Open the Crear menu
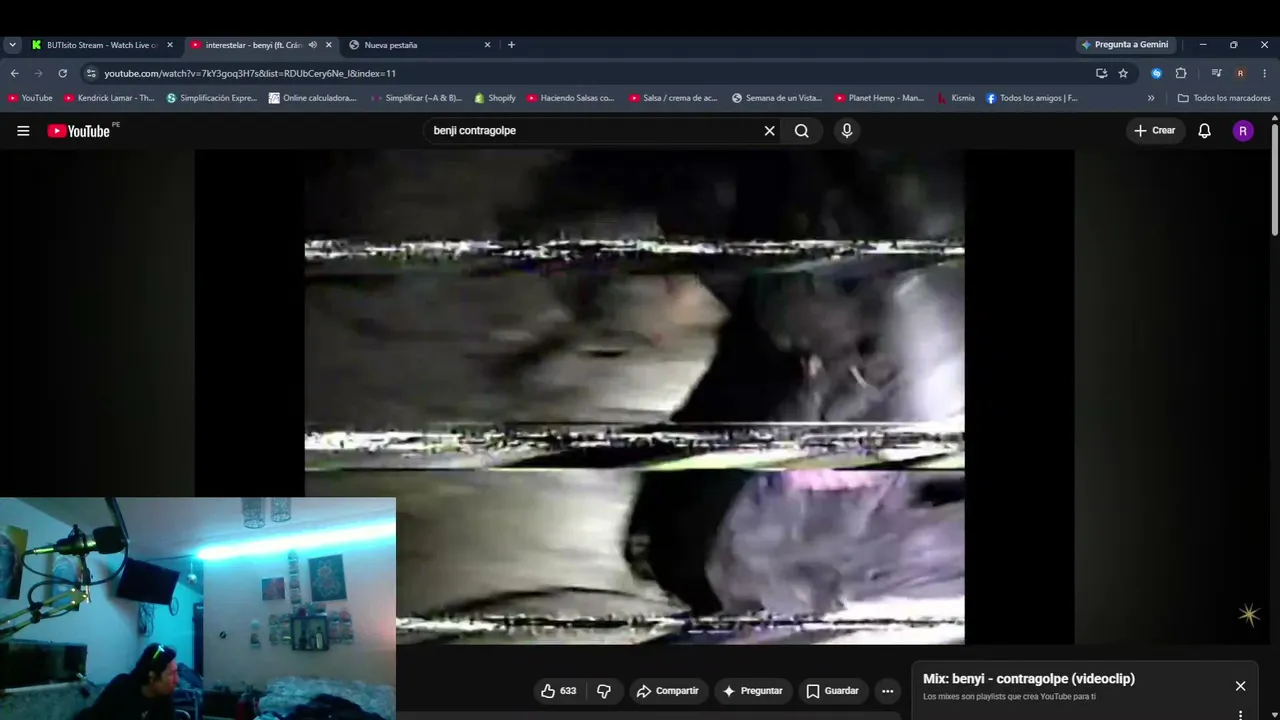 1154,131
